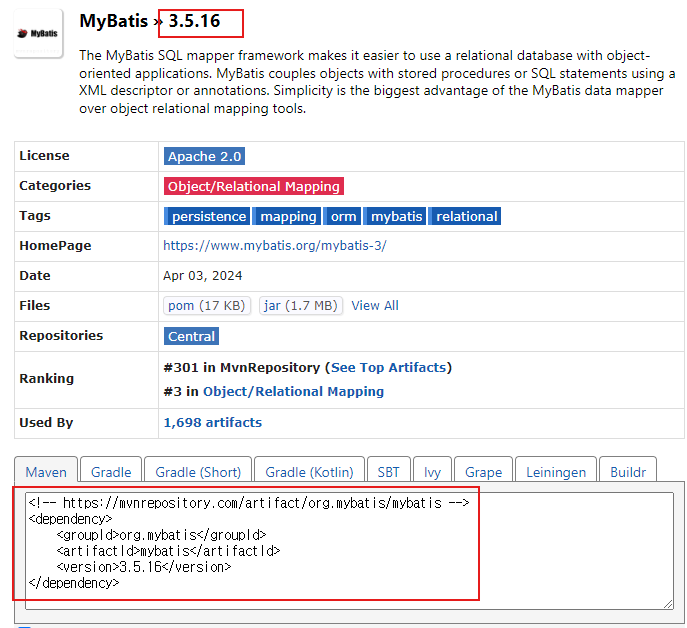Click the #301 in MvnRepository text

[242, 367]
